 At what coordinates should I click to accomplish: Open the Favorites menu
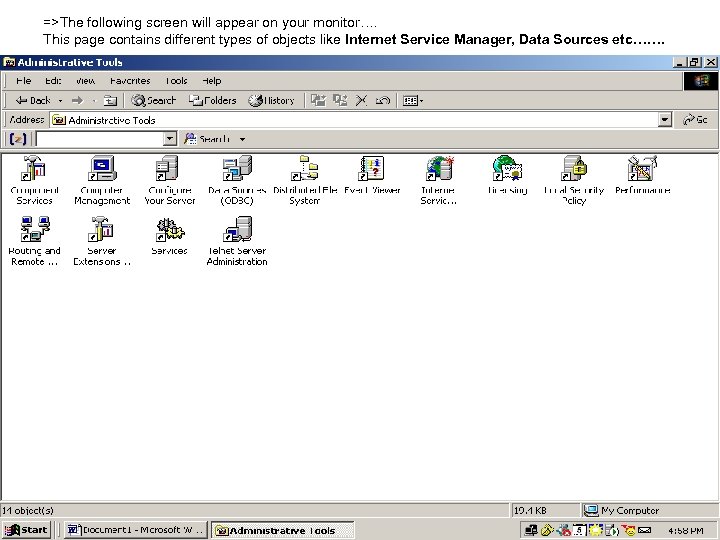(x=130, y=81)
